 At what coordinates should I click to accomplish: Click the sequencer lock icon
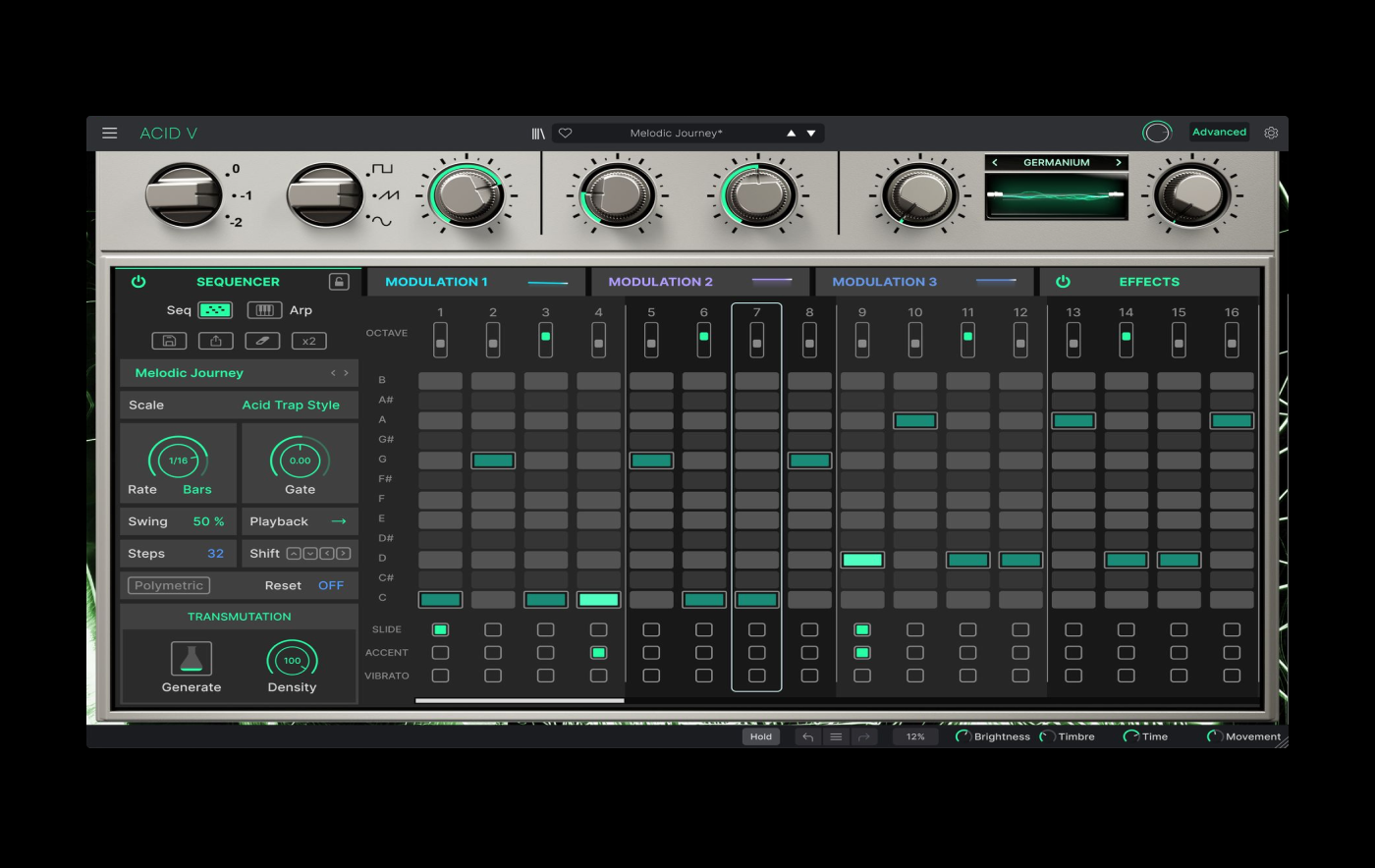pyautogui.click(x=339, y=282)
